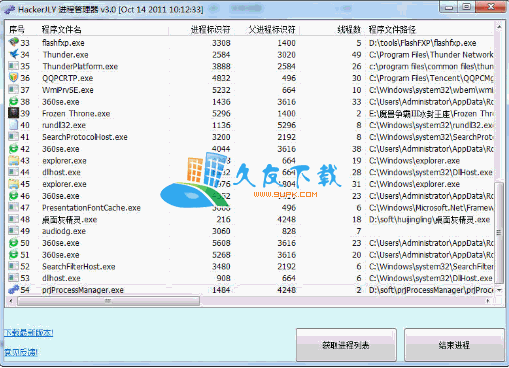Viewport: 509px width, 368px height.
Task: Click the WmiPrvSE.exe icon in row 37
Action: click(x=13, y=89)
